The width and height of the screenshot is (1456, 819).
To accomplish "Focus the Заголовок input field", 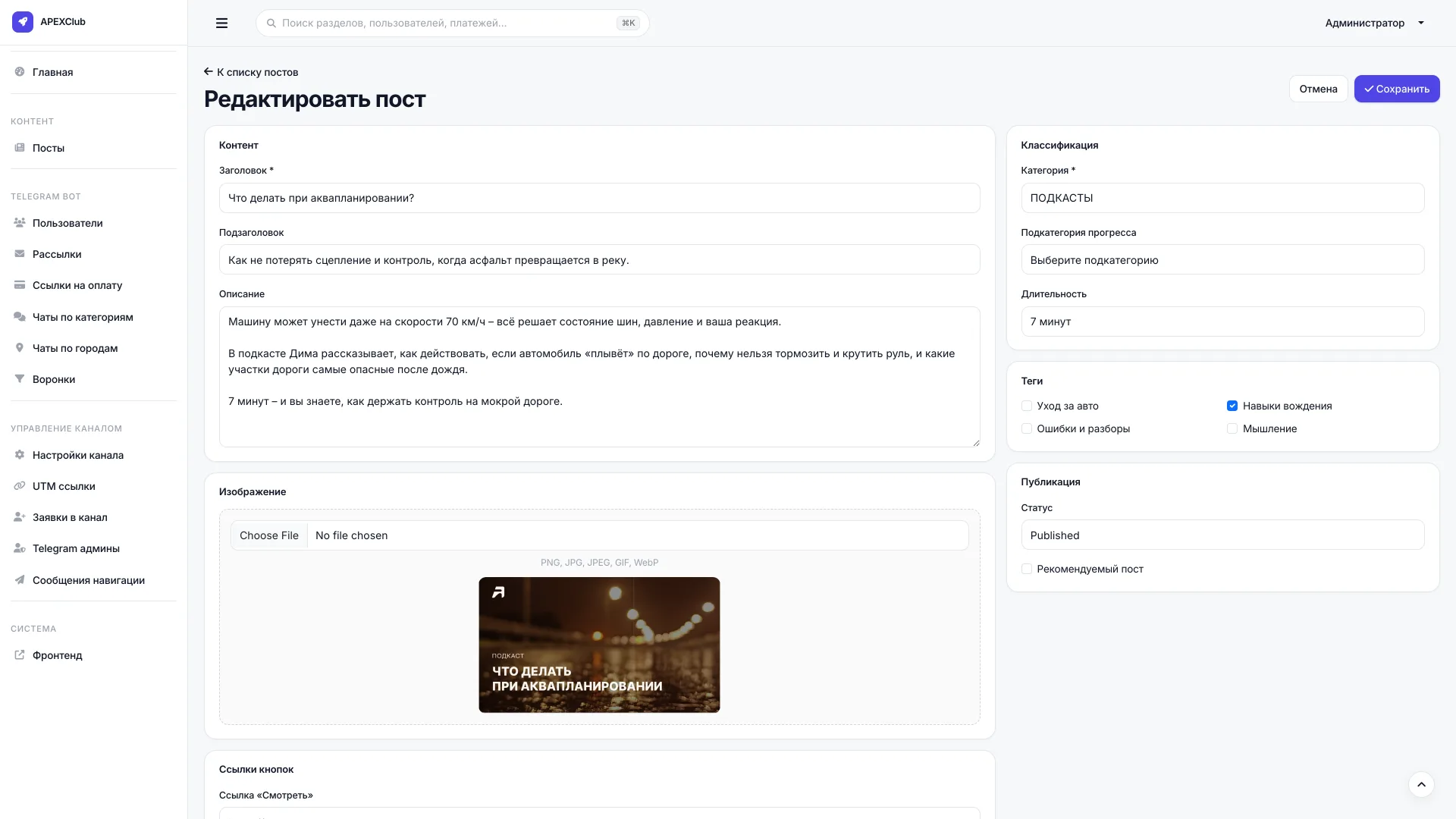I will click(x=599, y=198).
